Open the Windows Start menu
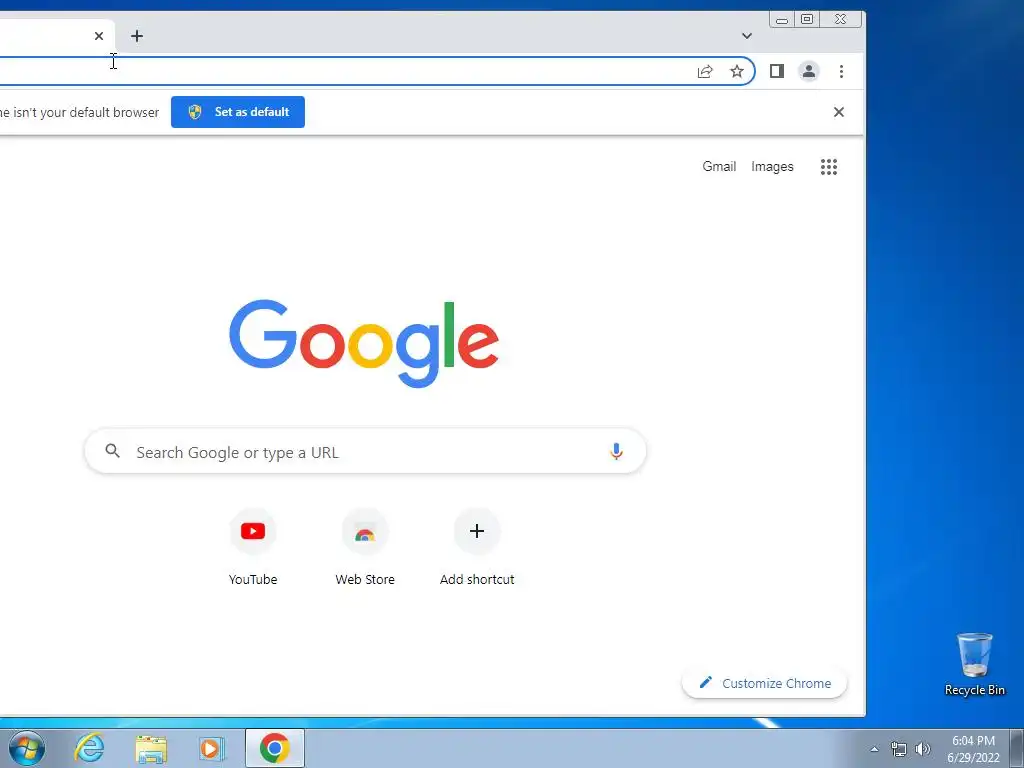1024x768 pixels. click(27, 748)
